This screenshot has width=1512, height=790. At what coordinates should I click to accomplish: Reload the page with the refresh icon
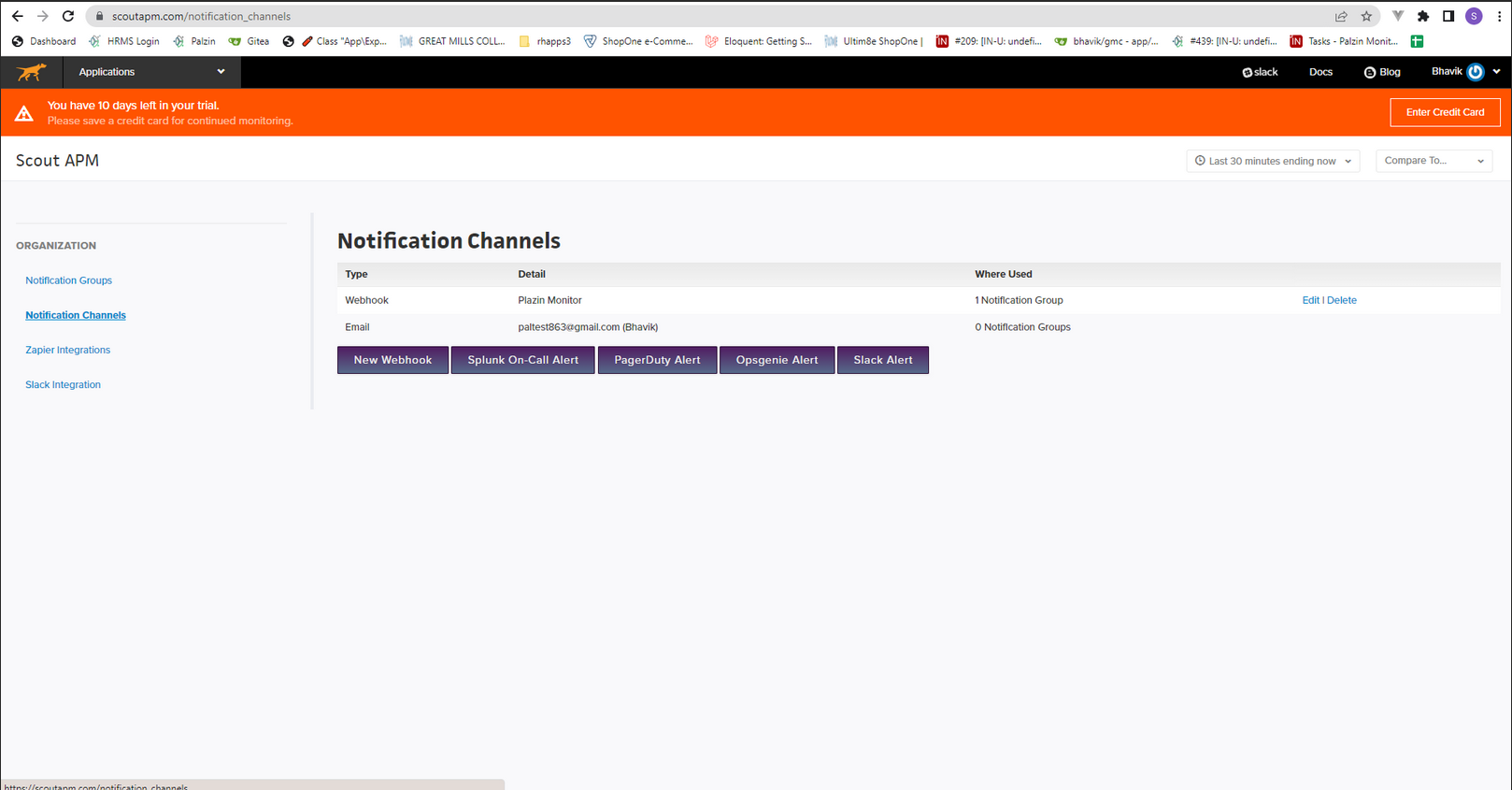(68, 16)
